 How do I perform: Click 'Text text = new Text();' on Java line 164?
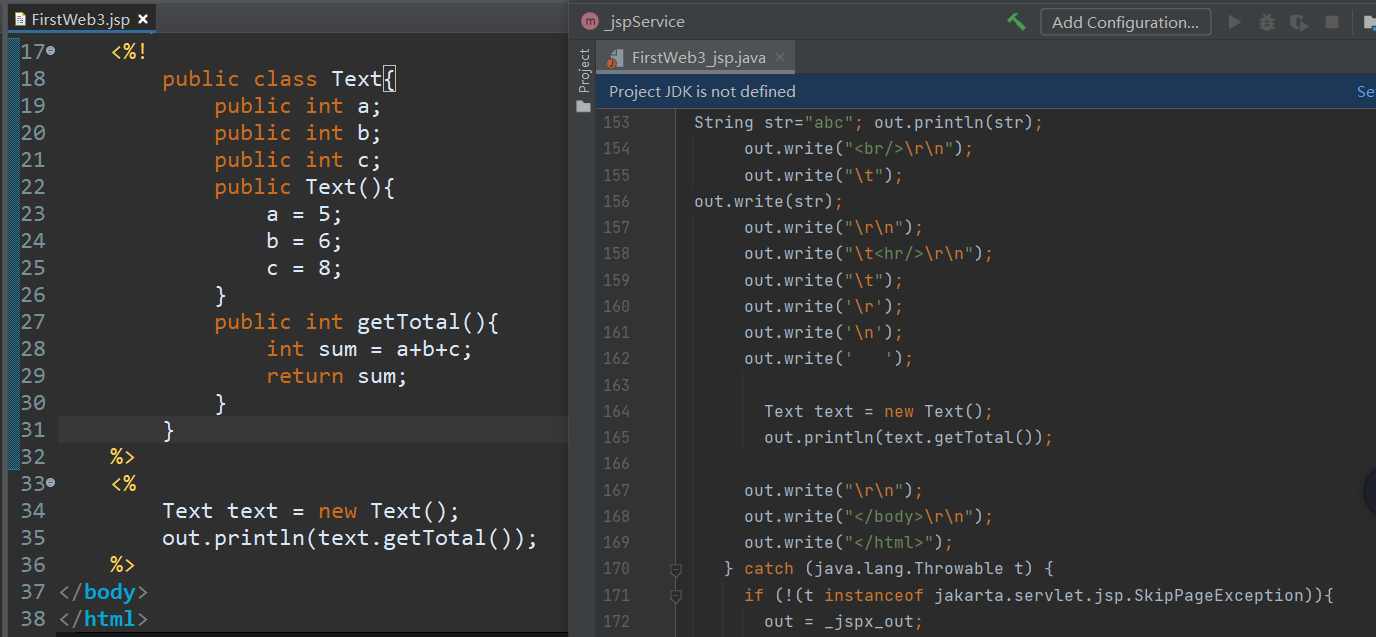click(x=879, y=411)
